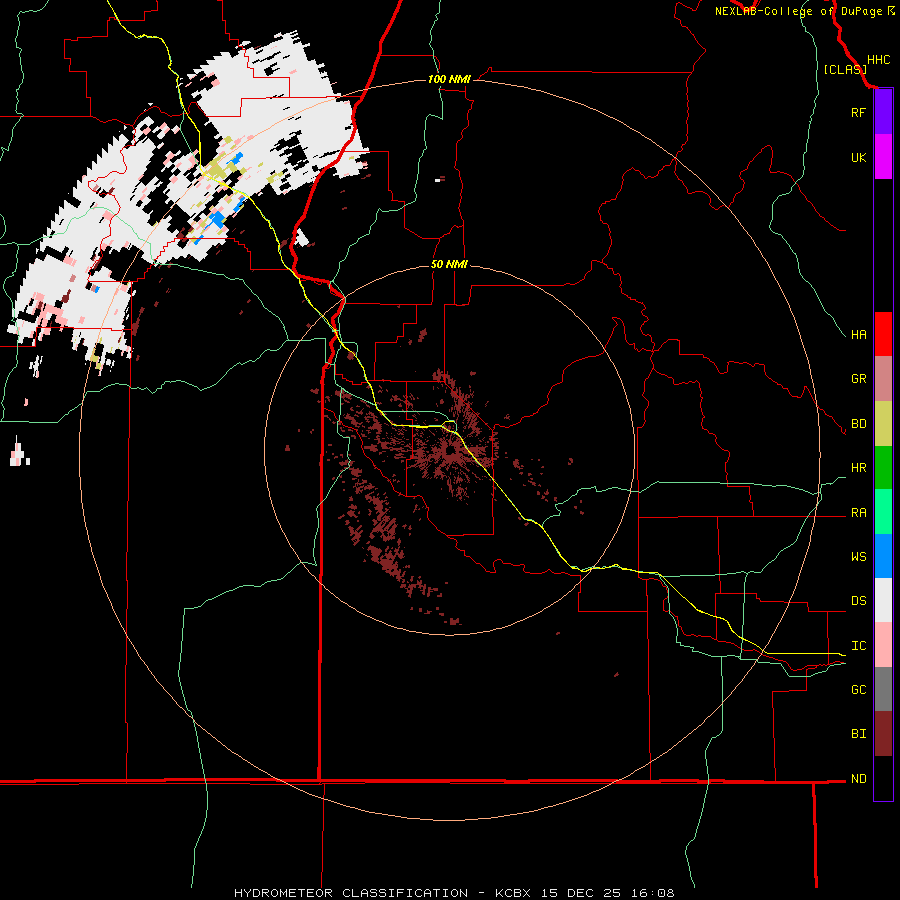Select the BD yellow legend block
Viewport: 900px width, 900px height.
pyautogui.click(x=883, y=424)
